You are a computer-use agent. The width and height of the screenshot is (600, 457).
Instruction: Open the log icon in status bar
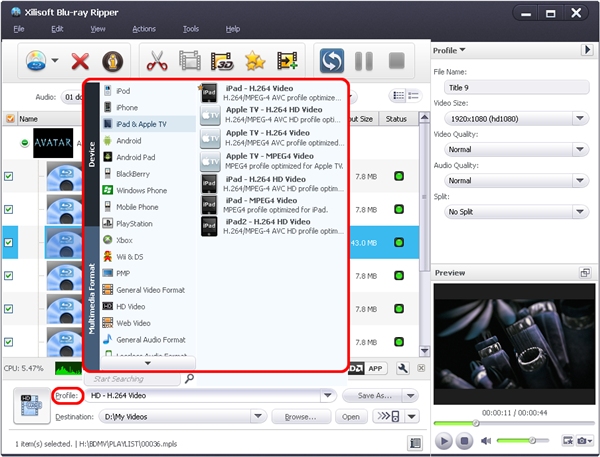[415, 443]
